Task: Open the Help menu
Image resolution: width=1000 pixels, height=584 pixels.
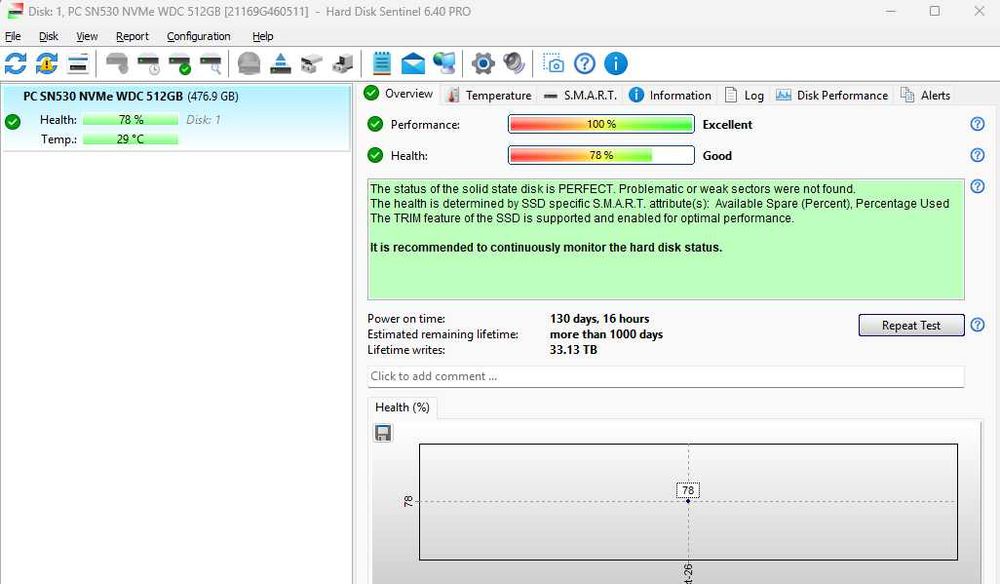Action: [x=262, y=36]
